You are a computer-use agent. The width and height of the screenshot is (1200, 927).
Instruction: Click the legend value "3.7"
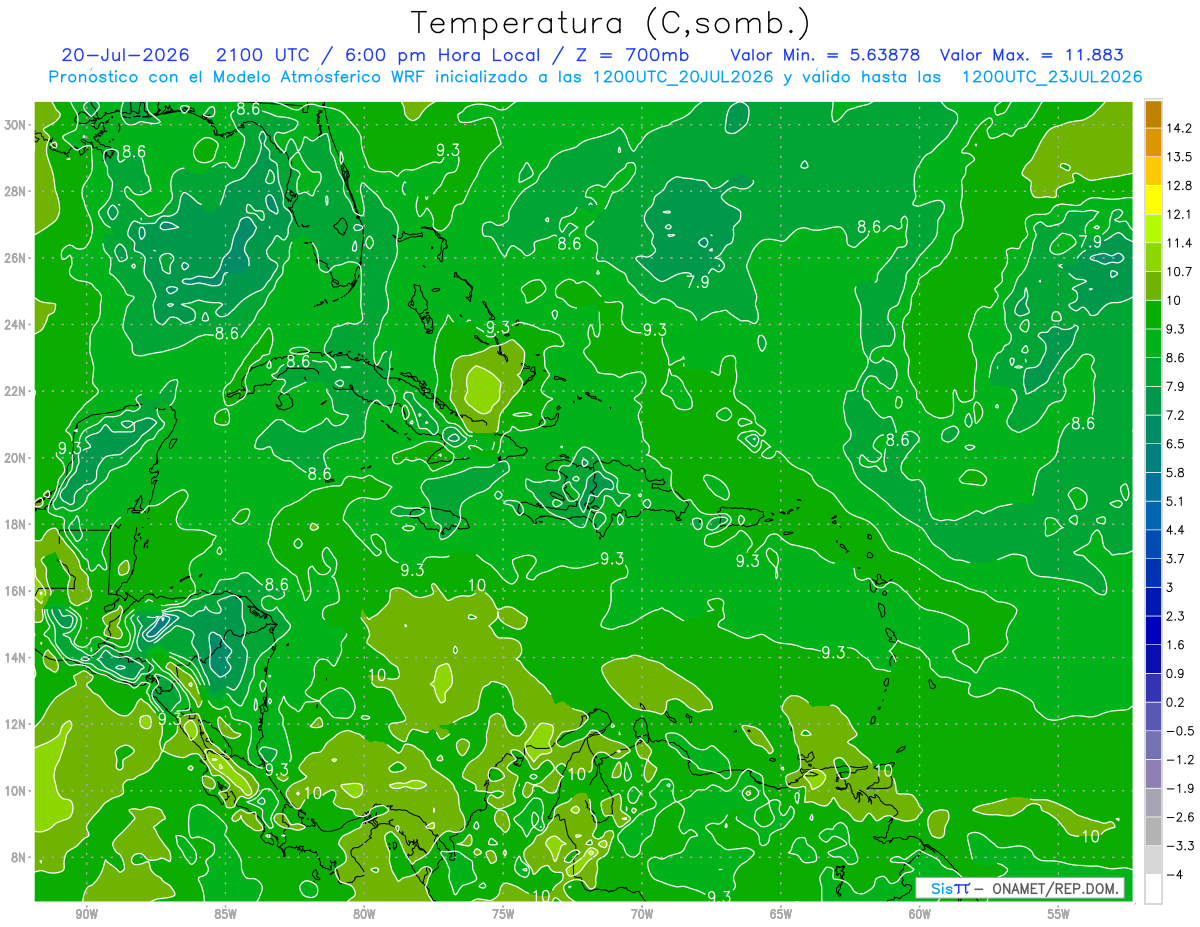[x=1176, y=559]
